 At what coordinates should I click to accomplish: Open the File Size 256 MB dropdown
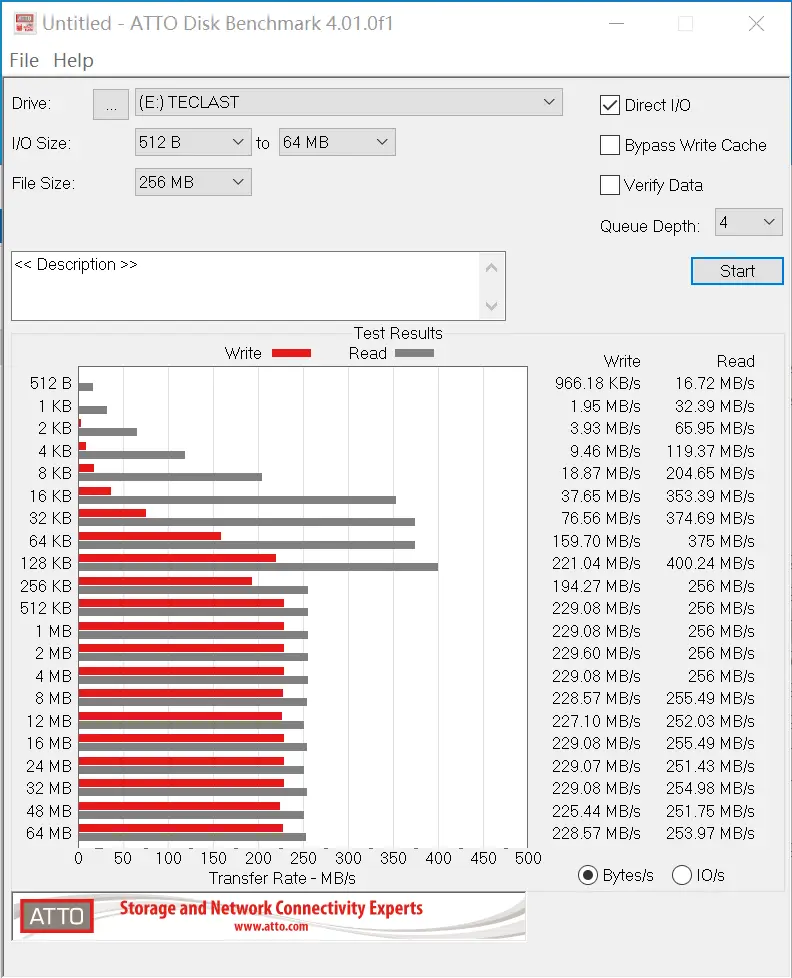tap(193, 182)
